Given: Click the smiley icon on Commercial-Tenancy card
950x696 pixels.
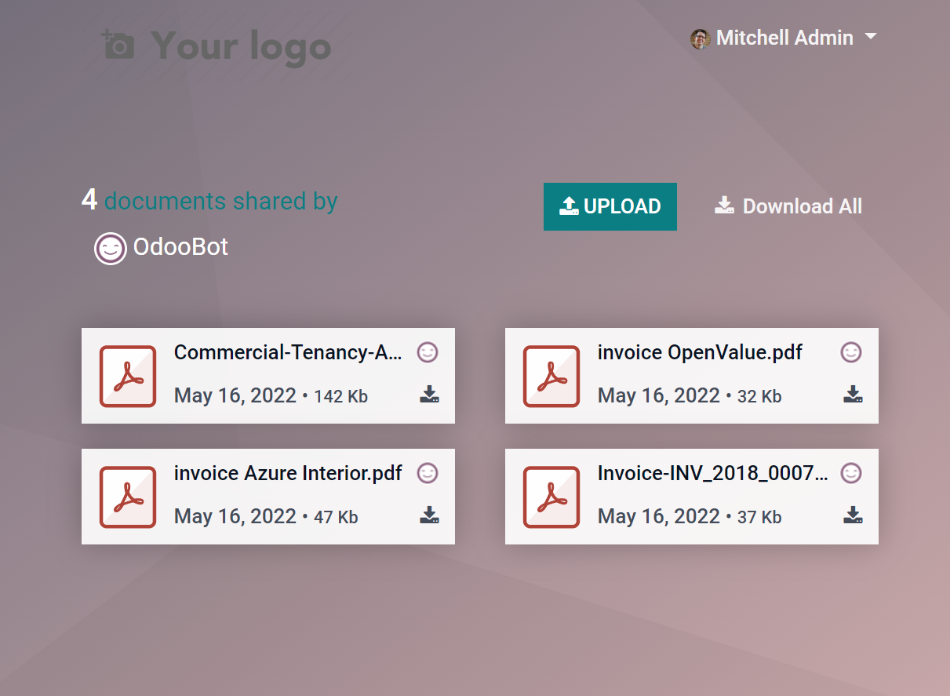Looking at the screenshot, I should (x=428, y=352).
